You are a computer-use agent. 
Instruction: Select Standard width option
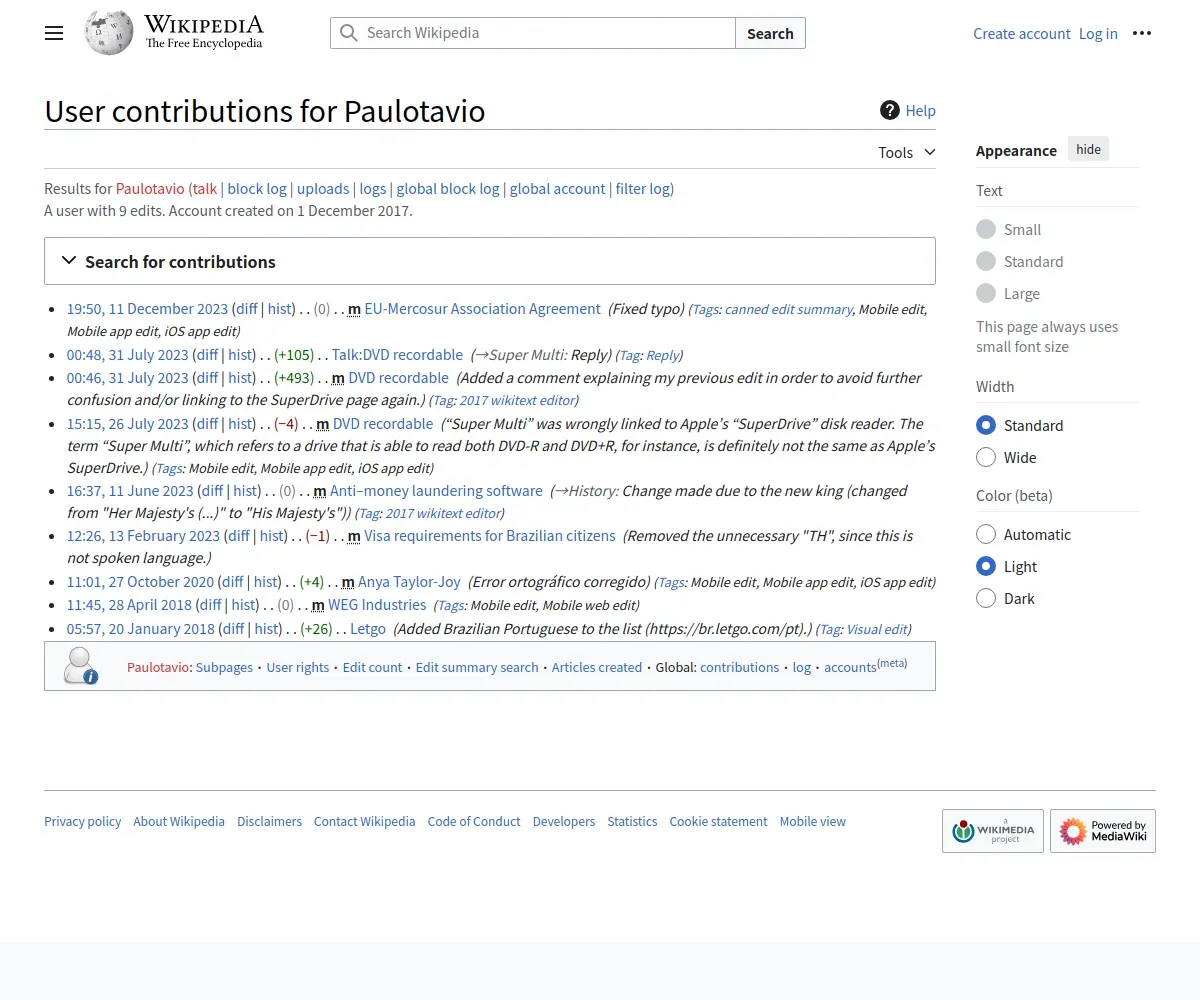[986, 425]
